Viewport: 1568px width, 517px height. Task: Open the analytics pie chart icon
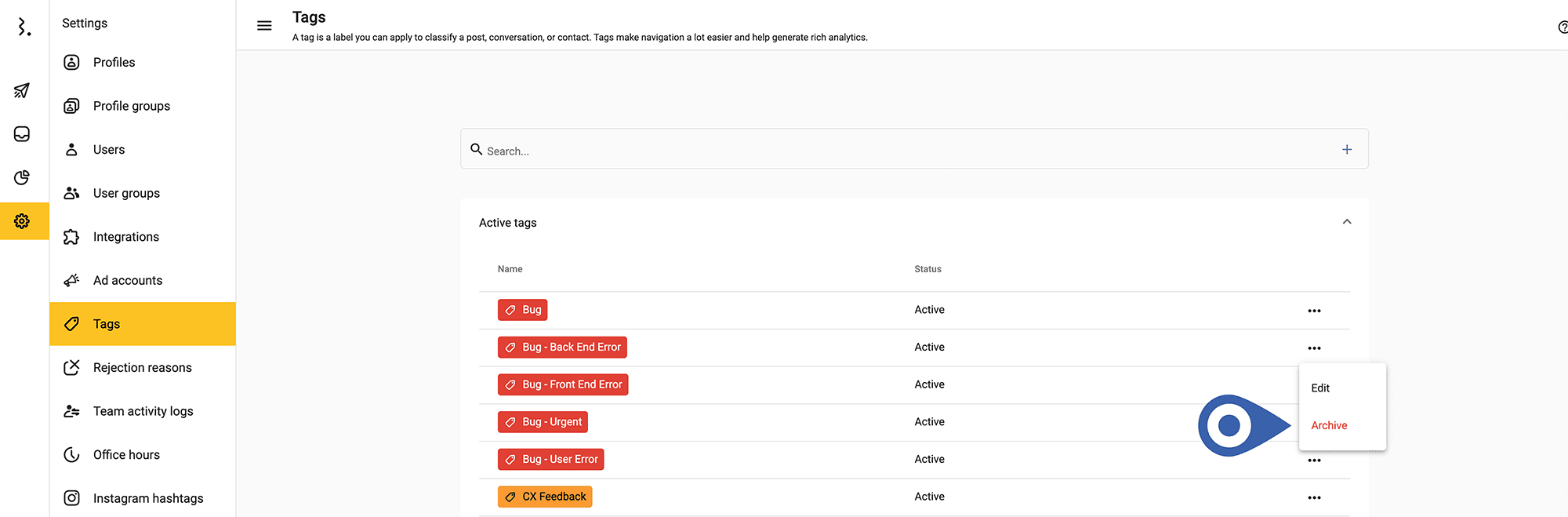click(22, 177)
